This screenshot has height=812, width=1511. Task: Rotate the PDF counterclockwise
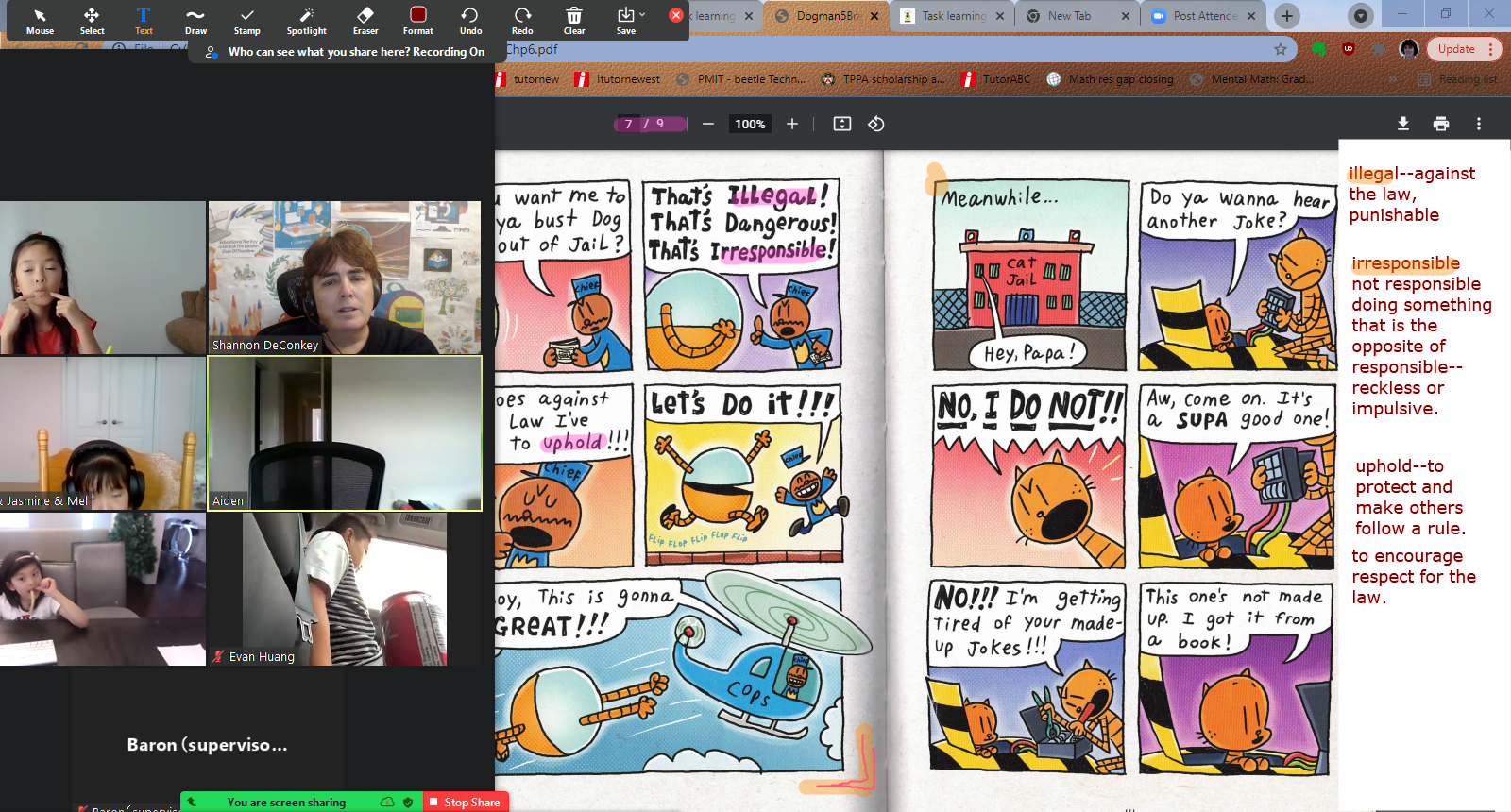[x=876, y=124]
